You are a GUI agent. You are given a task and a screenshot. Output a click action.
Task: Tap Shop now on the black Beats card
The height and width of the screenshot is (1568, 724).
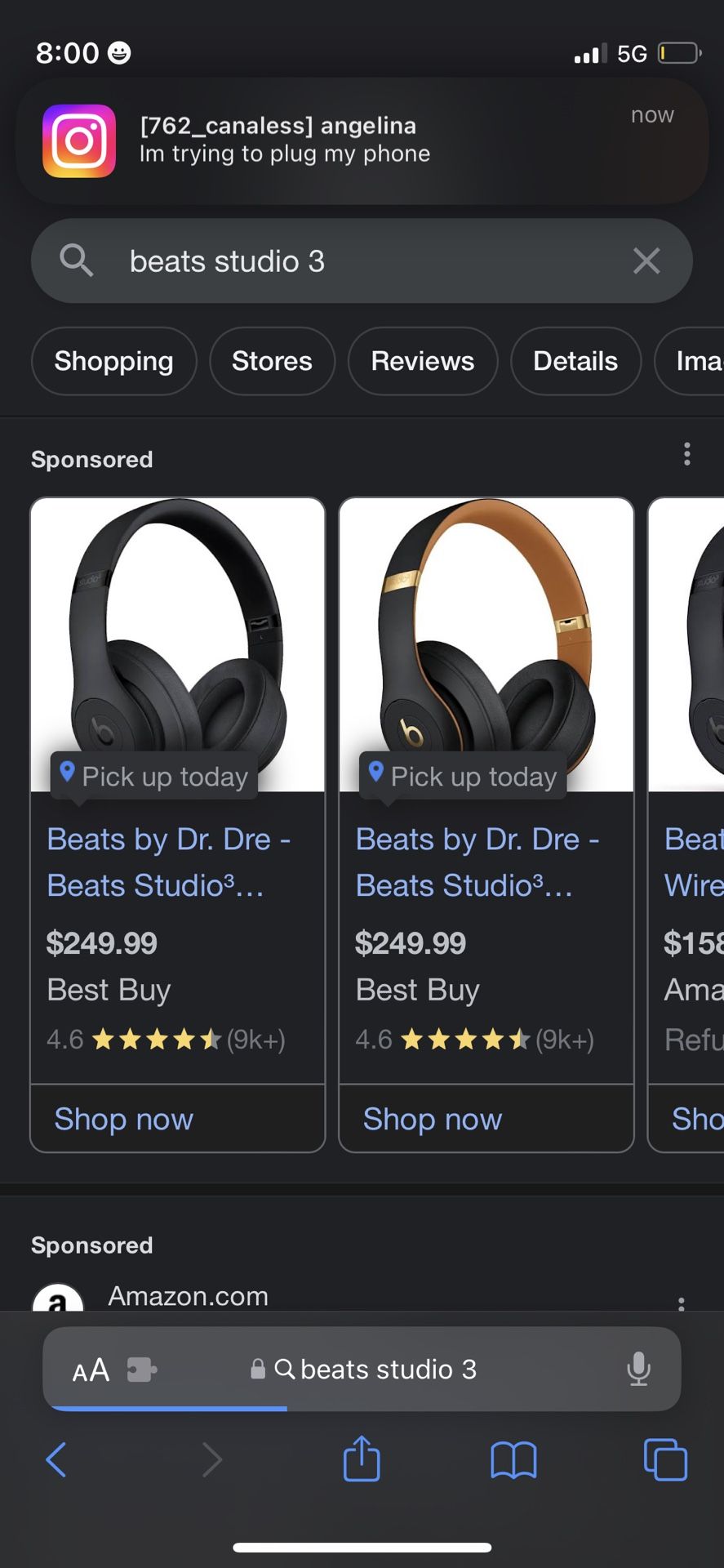tap(123, 1119)
